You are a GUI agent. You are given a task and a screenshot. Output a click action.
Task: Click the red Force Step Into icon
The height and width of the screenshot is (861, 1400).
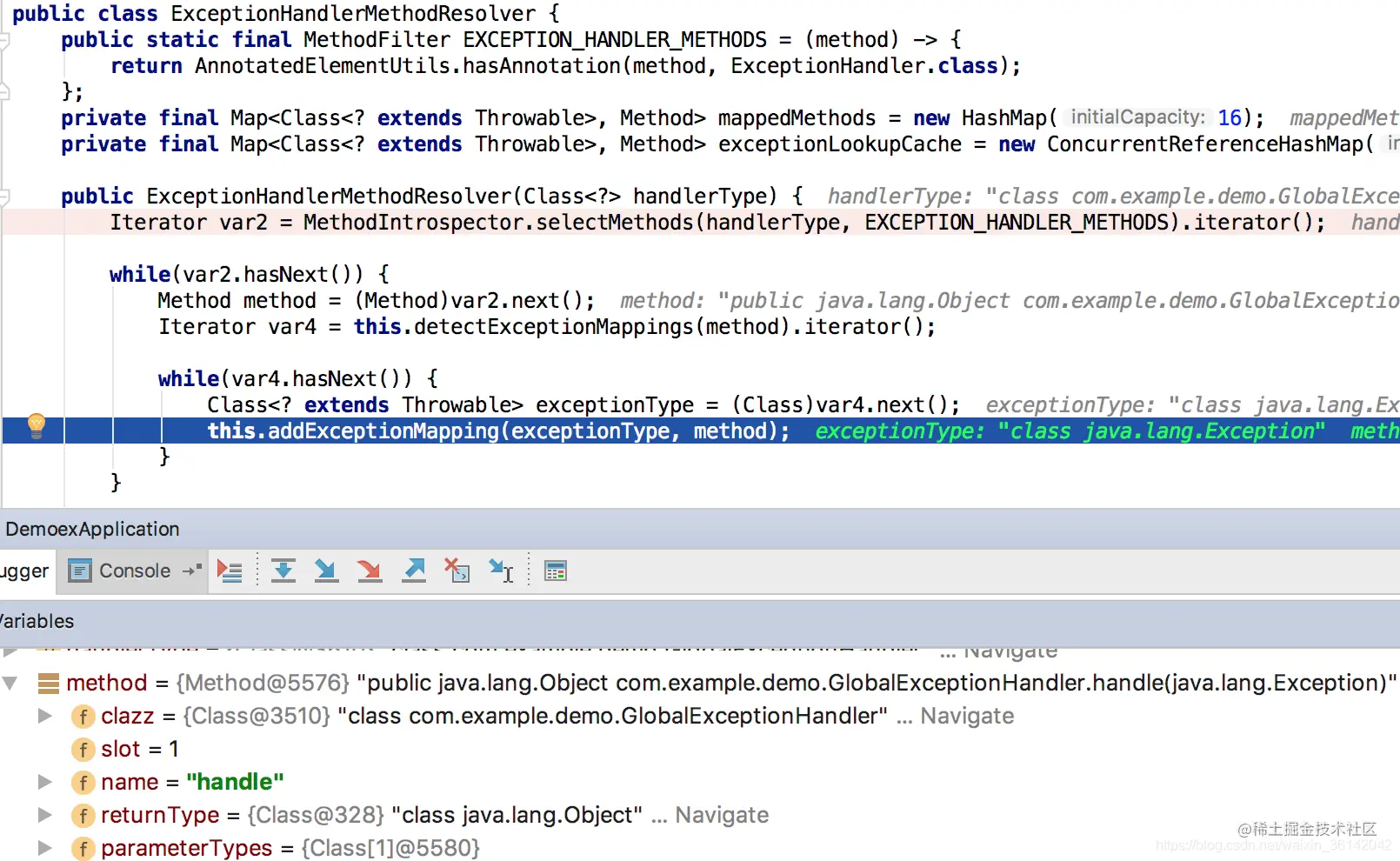[370, 571]
